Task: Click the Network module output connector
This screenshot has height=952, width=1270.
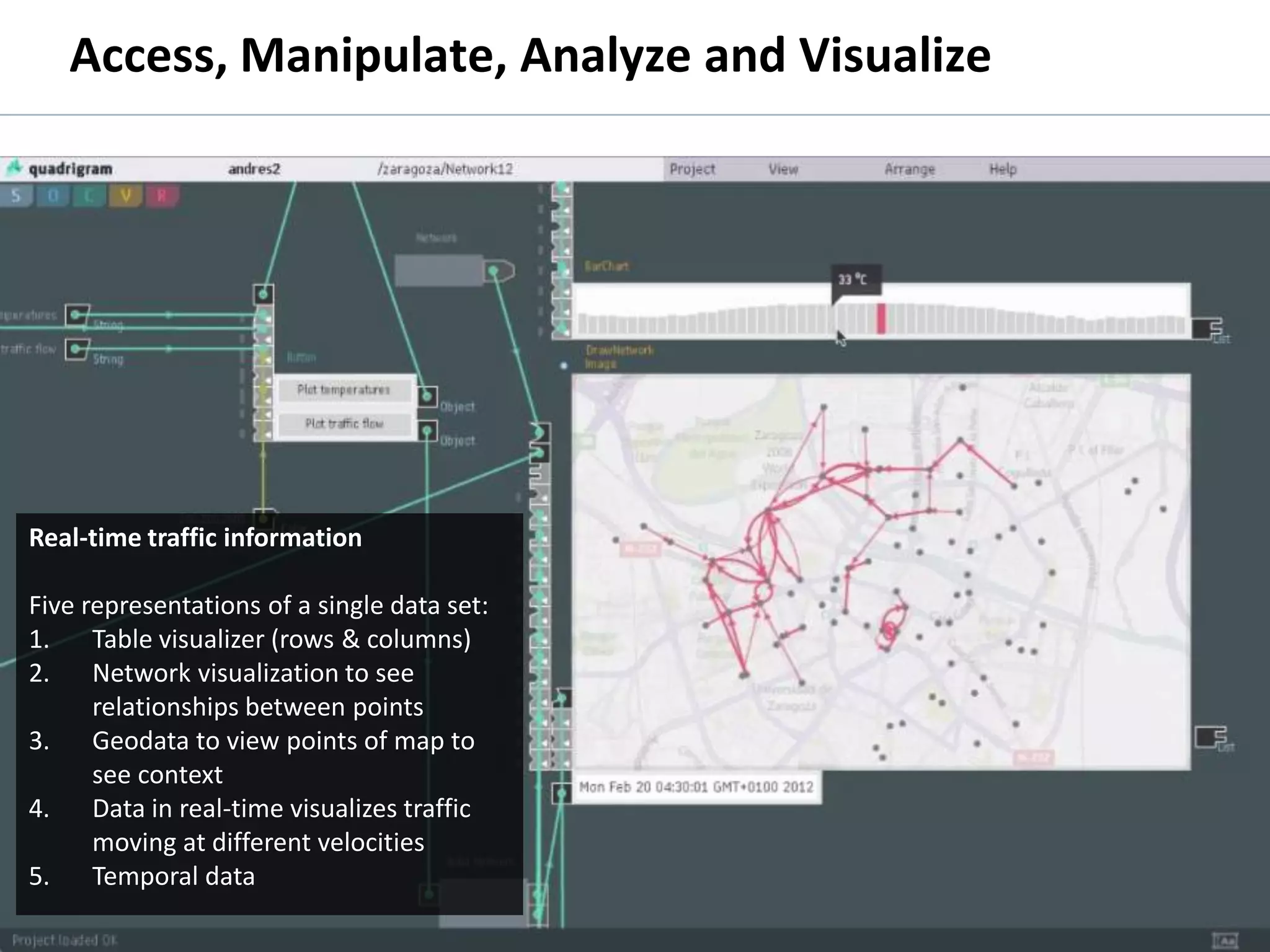Action: pyautogui.click(x=498, y=271)
